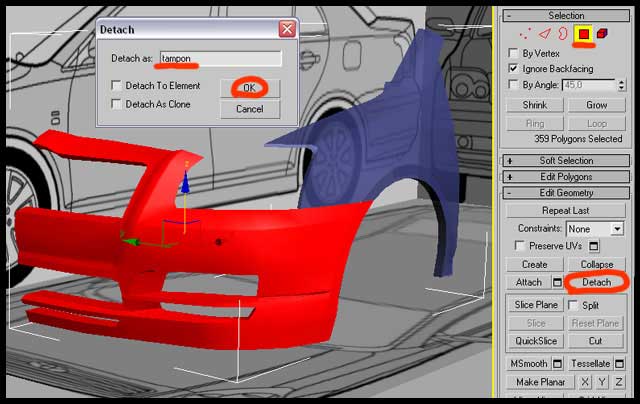This screenshot has width=640, height=404.
Task: Expand the Edit Polygons rollout
Action: tap(566, 177)
